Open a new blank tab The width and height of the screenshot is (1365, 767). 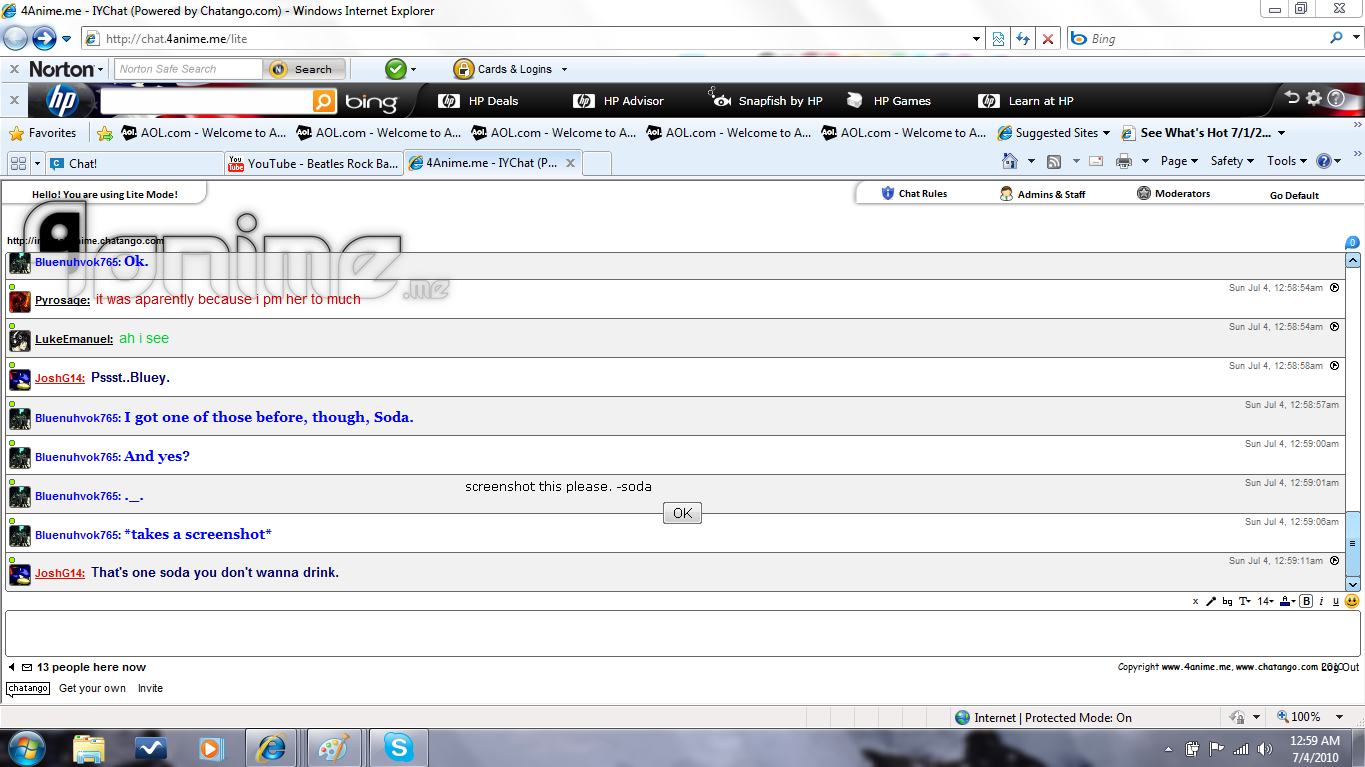[597, 163]
